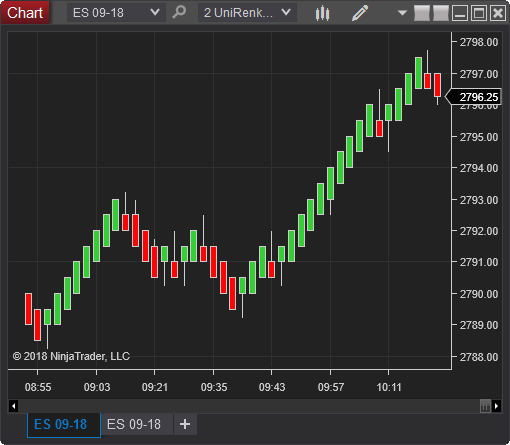Click the first gray link button in title bar
The height and width of the screenshot is (445, 510).
point(422,13)
